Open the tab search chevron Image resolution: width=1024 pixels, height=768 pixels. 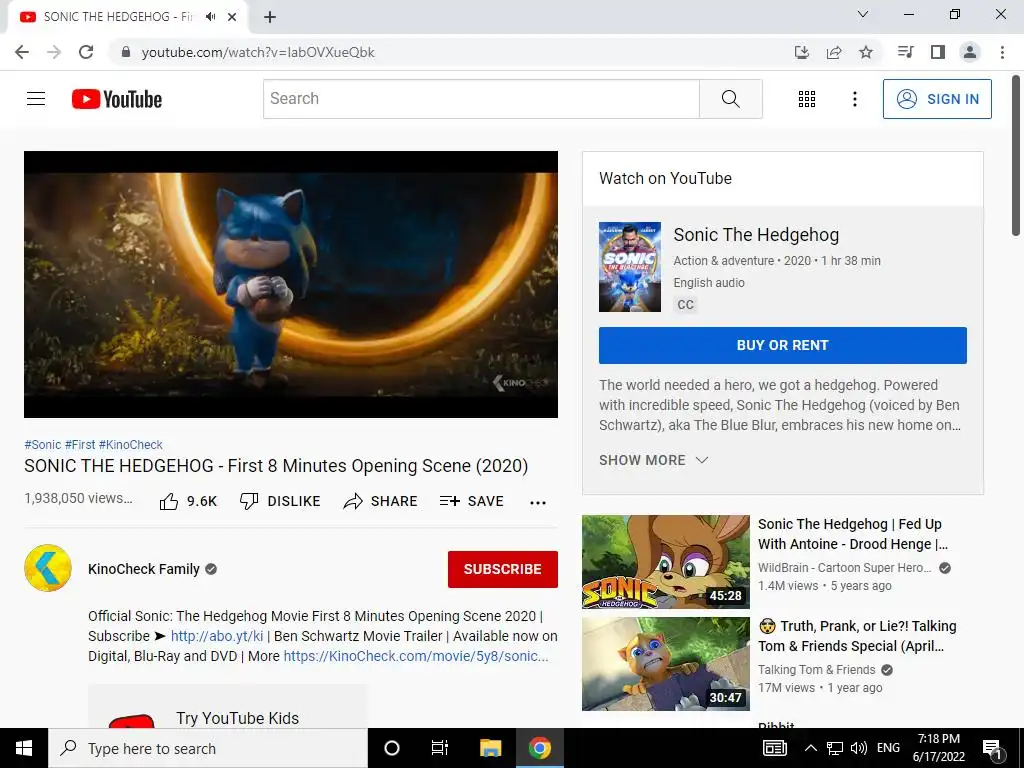pos(863,14)
